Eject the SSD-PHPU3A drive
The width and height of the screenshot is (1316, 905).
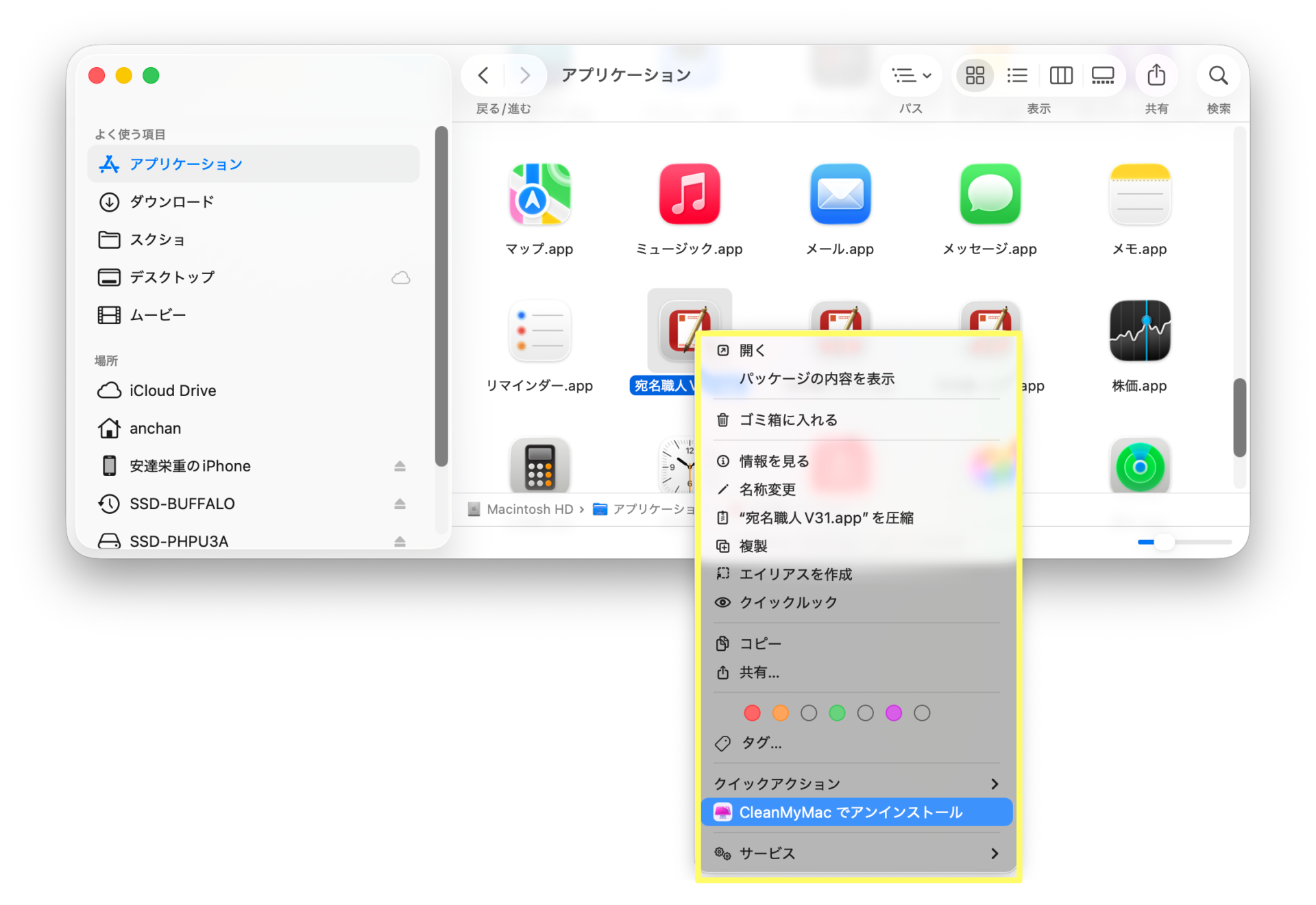point(400,541)
